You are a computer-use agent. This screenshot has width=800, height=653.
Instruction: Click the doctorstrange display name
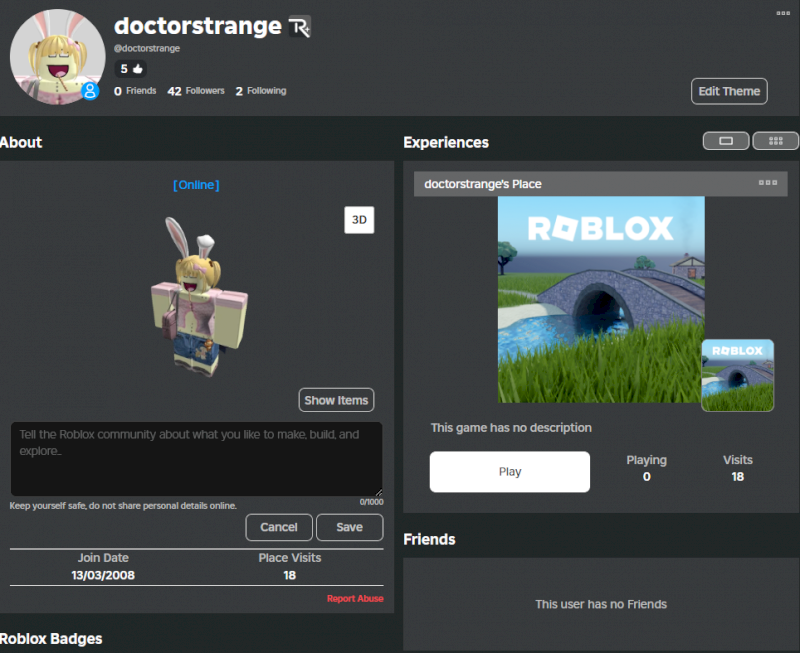pos(198,26)
